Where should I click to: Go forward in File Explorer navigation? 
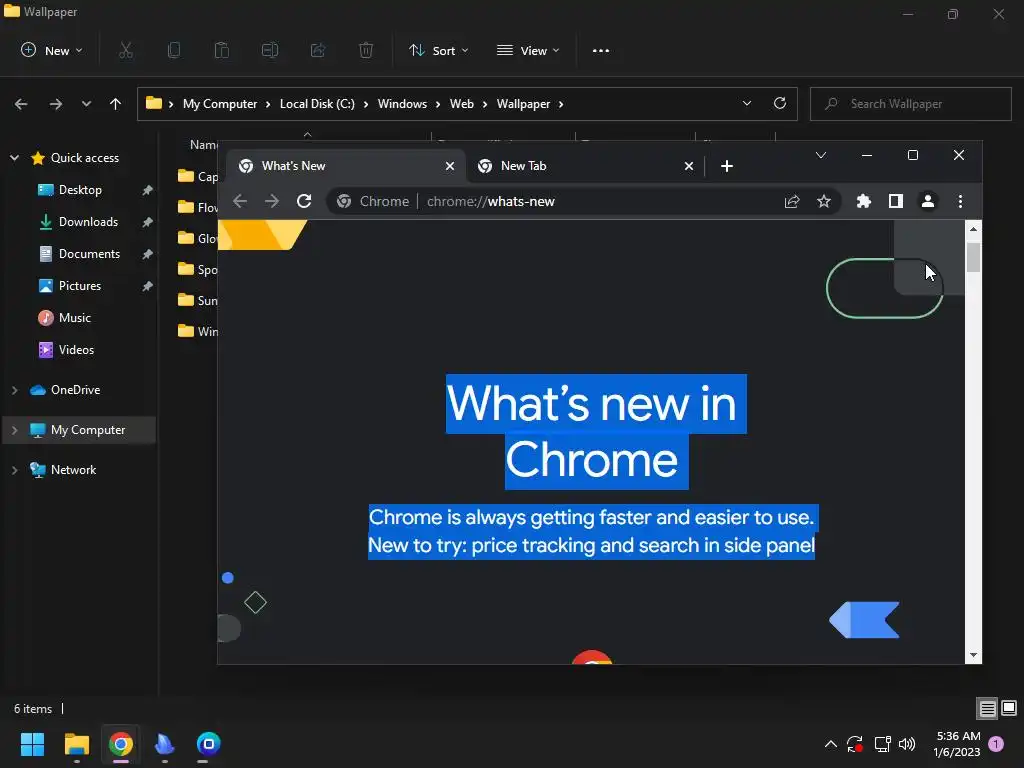tap(56, 104)
